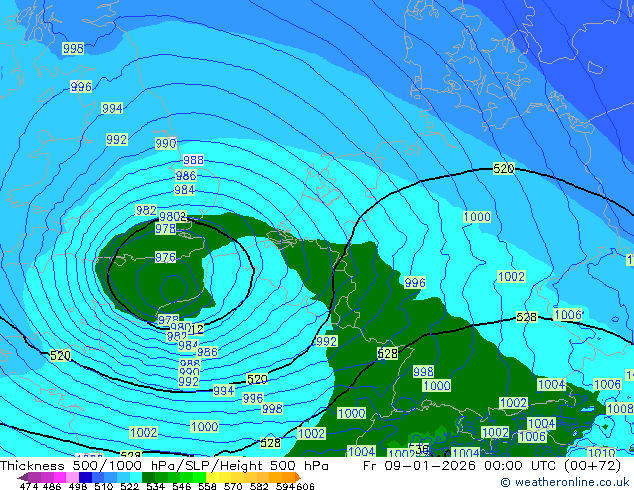Click the map title 'Thickness 500/1000 hPa/SLP/Height 500 hPa'

click(164, 465)
